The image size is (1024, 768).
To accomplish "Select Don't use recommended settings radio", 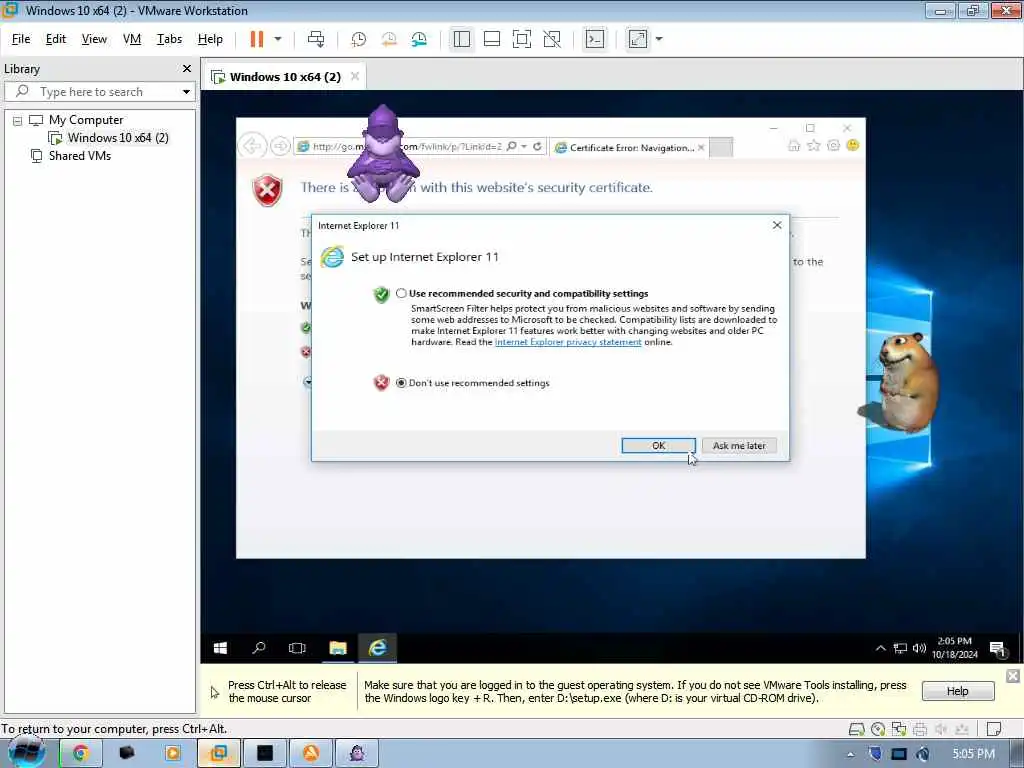I will click(401, 383).
